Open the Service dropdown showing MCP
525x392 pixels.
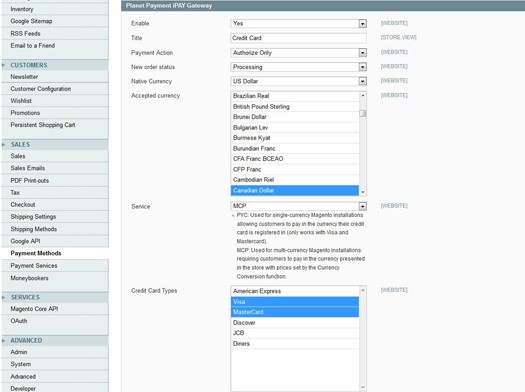pyautogui.click(x=299, y=206)
